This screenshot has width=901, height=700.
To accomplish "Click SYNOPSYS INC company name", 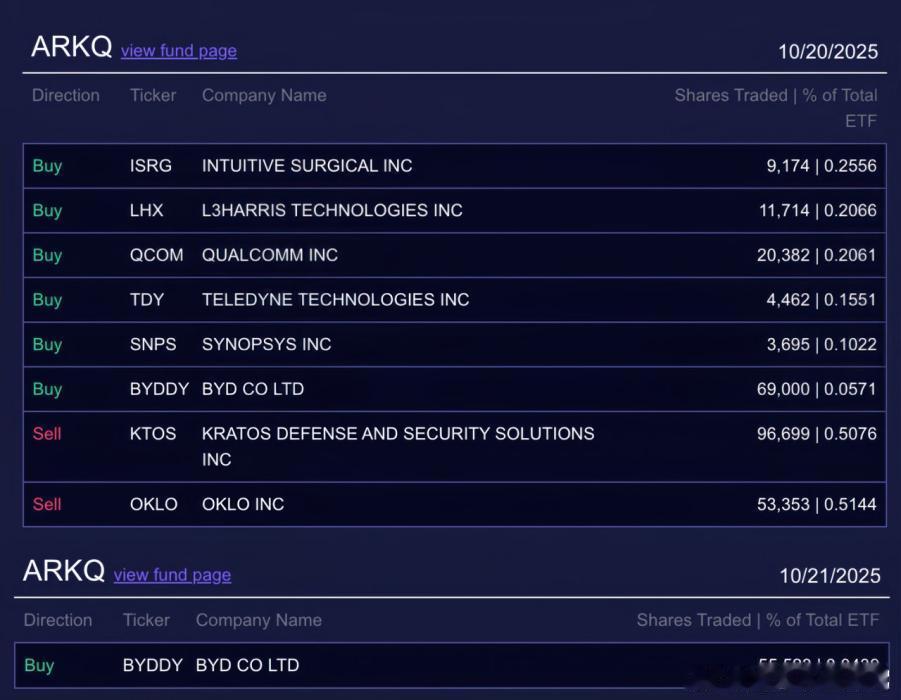I will (267, 344).
